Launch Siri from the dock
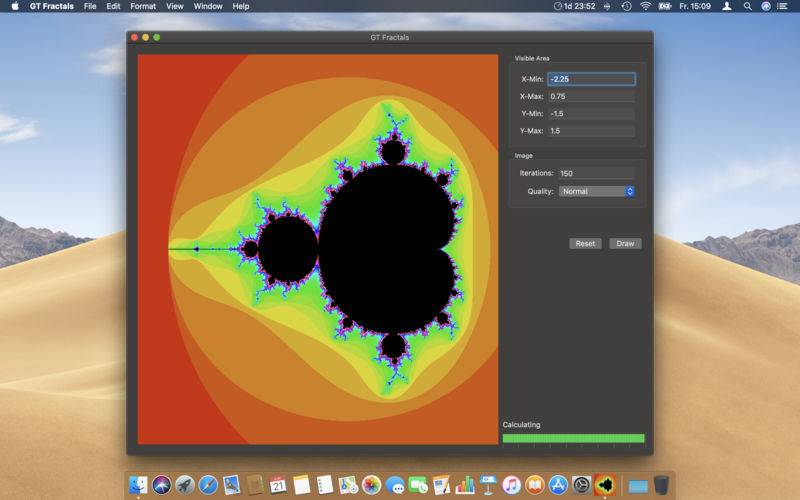800x500 pixels. [162, 485]
